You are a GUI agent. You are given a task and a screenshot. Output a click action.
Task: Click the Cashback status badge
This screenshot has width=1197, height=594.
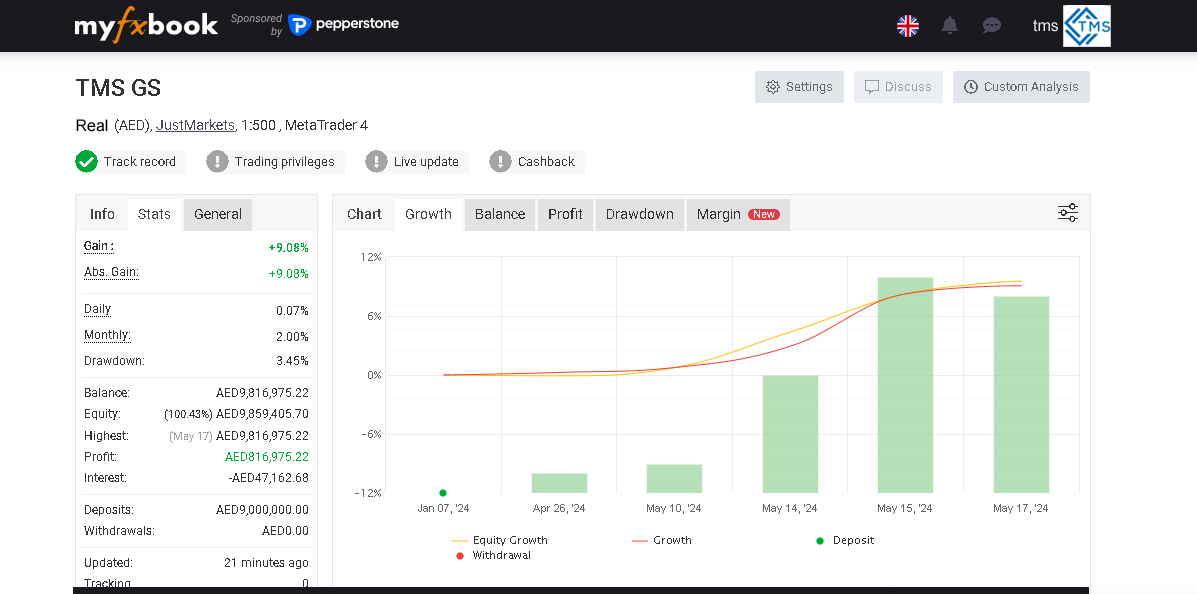click(535, 162)
